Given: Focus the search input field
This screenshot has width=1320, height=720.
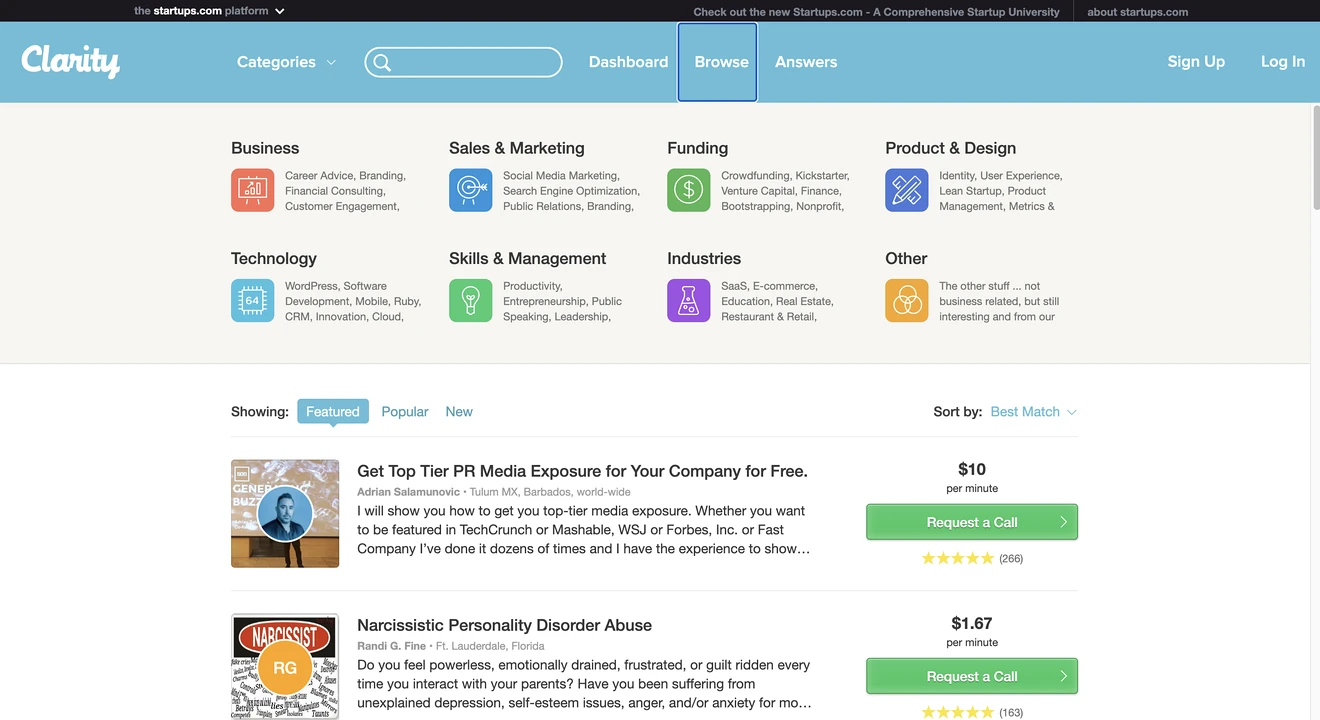Looking at the screenshot, I should (x=463, y=62).
